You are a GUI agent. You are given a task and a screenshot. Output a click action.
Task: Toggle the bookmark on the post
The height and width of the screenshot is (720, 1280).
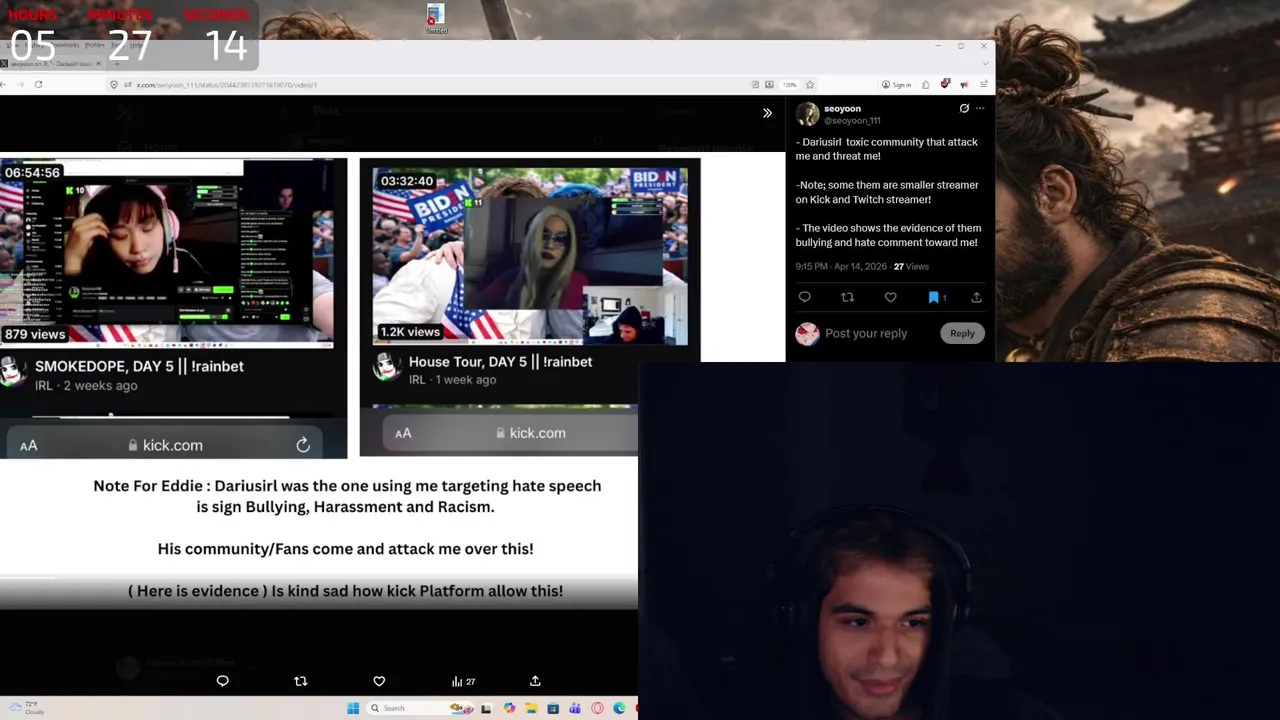point(934,297)
